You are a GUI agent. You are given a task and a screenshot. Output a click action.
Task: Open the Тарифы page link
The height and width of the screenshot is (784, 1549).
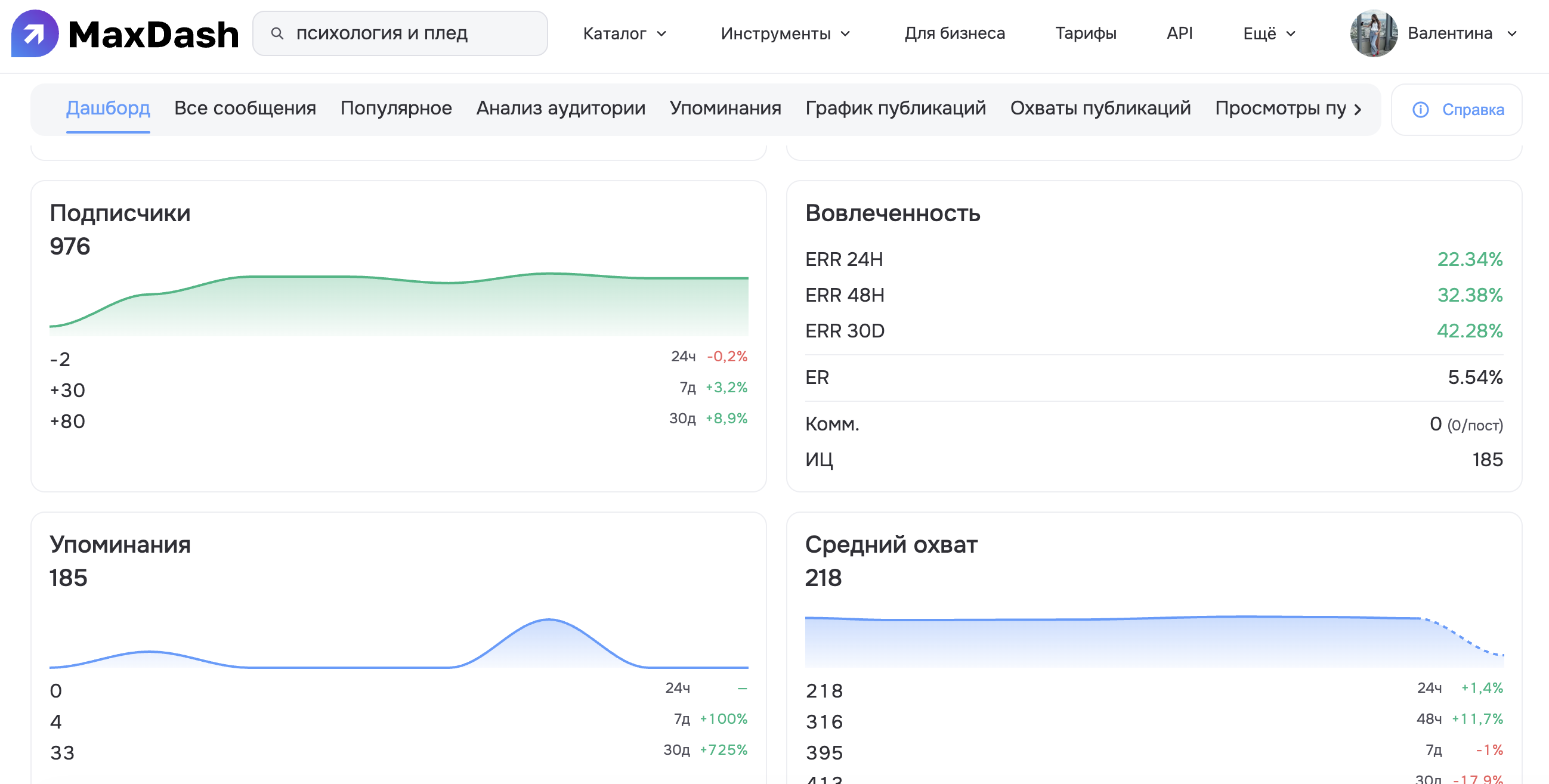(x=1086, y=33)
